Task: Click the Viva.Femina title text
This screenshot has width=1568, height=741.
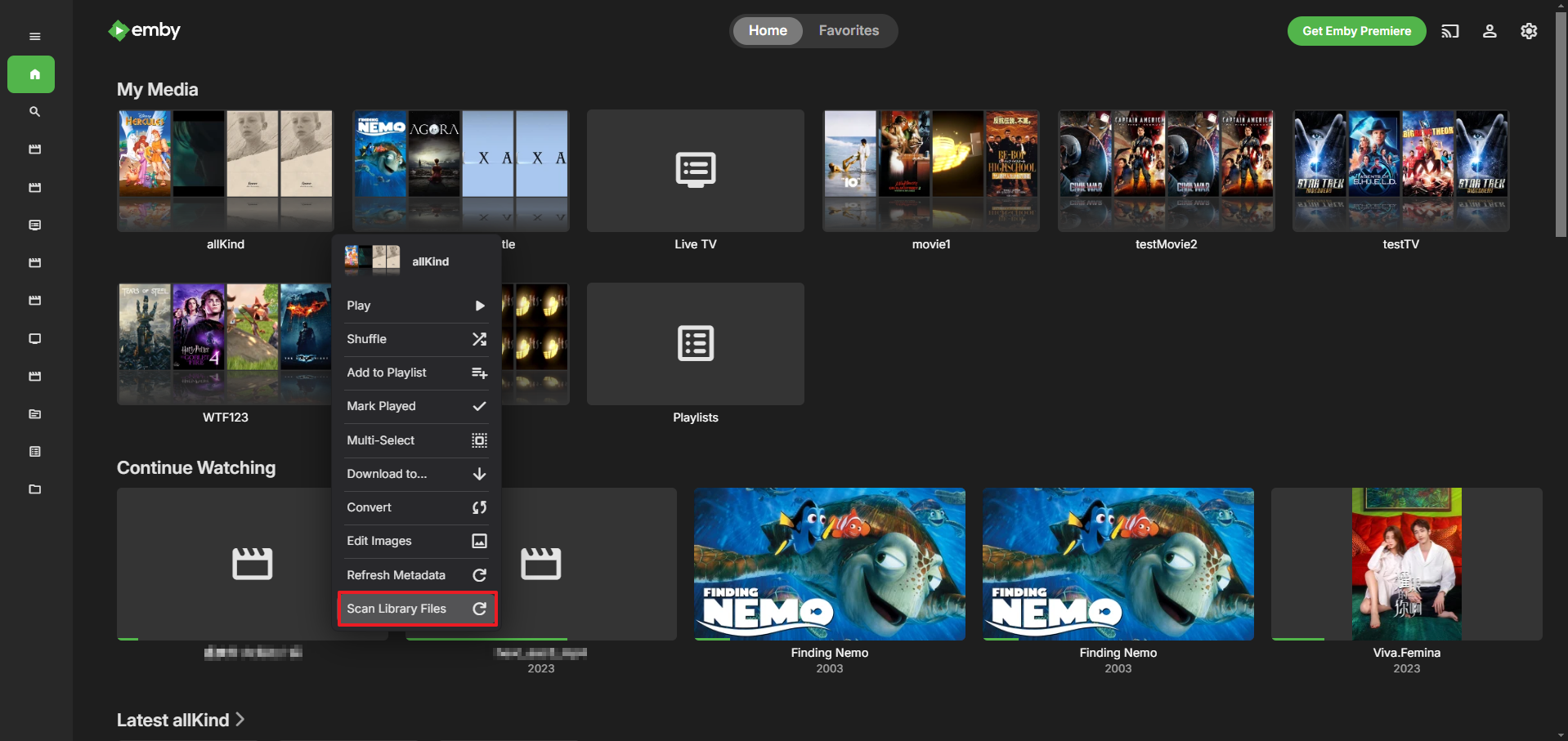Action: (x=1406, y=653)
